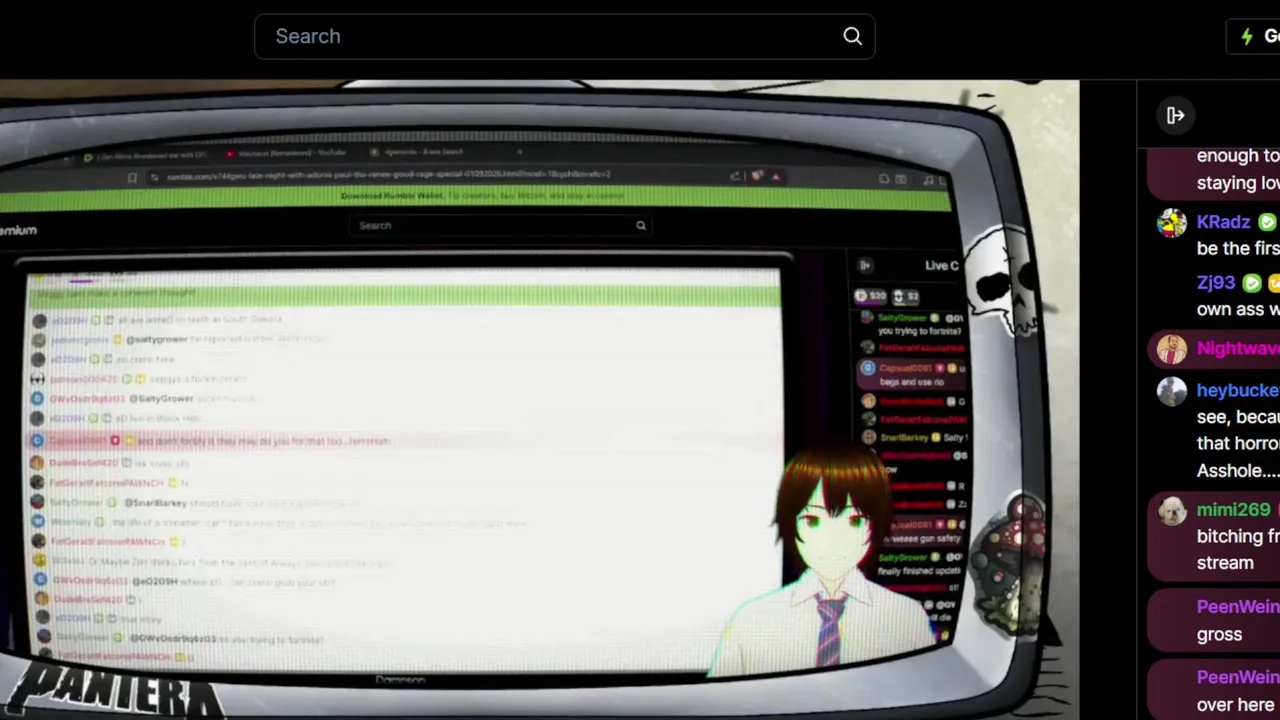Screen dimensions: 1280x720
Task: Open Zj93's username in chat
Action: pos(1215,283)
